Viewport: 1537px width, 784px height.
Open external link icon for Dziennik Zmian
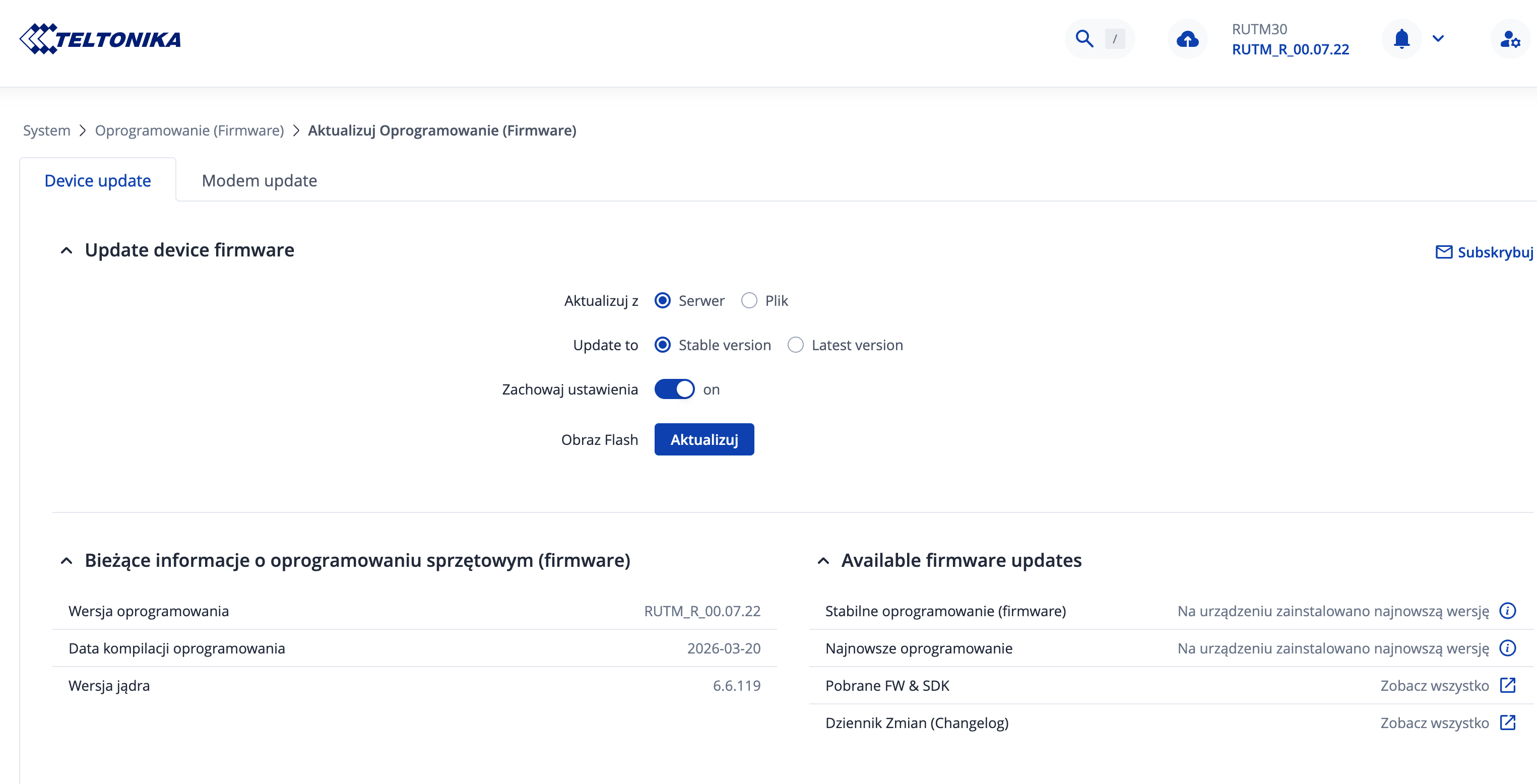[1507, 723]
